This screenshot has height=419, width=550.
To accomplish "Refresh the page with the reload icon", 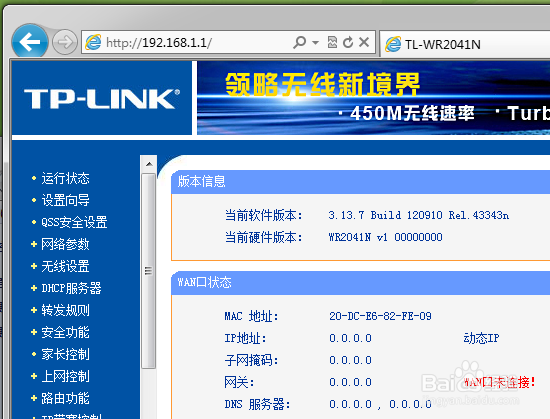I will pos(348,42).
